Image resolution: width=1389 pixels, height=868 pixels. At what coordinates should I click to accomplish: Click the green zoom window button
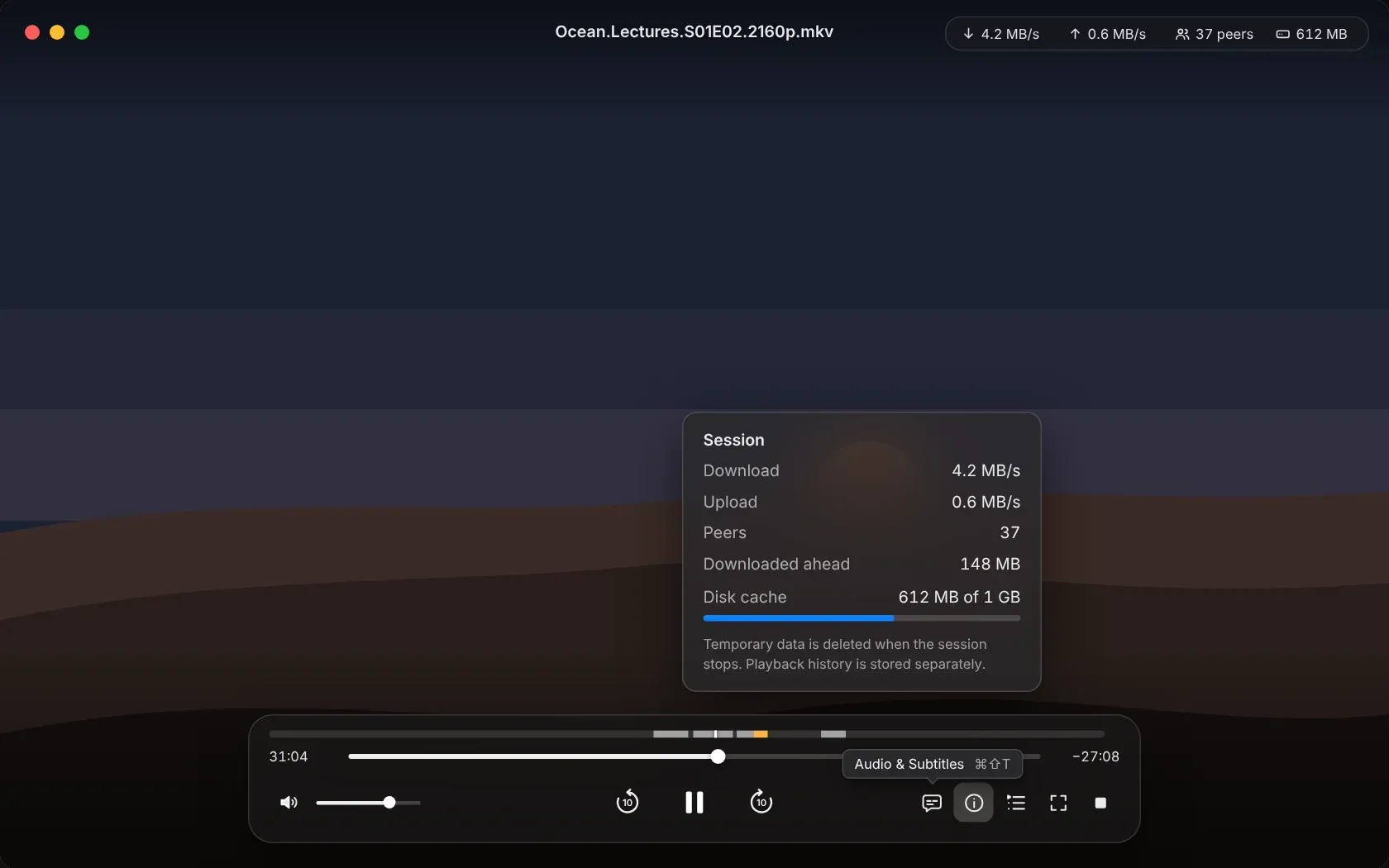point(82,32)
